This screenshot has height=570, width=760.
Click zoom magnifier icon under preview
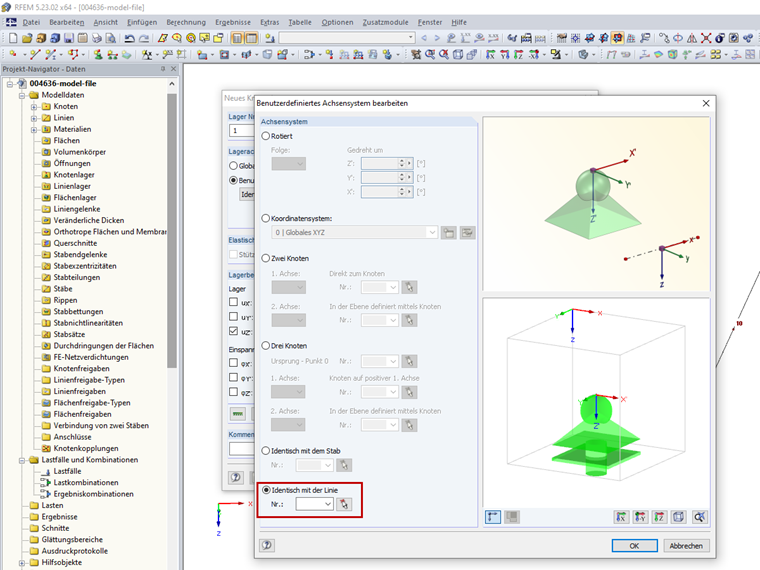(x=699, y=517)
